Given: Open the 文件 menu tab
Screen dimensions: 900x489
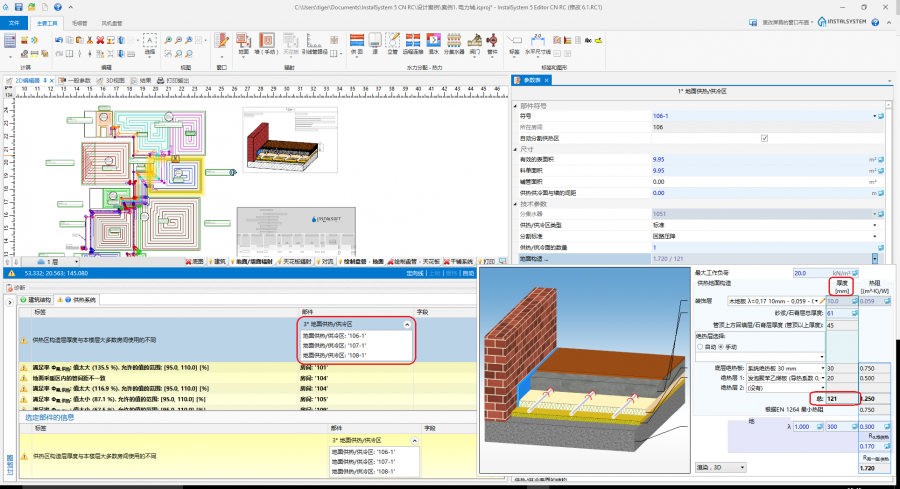Looking at the screenshot, I should (x=14, y=21).
